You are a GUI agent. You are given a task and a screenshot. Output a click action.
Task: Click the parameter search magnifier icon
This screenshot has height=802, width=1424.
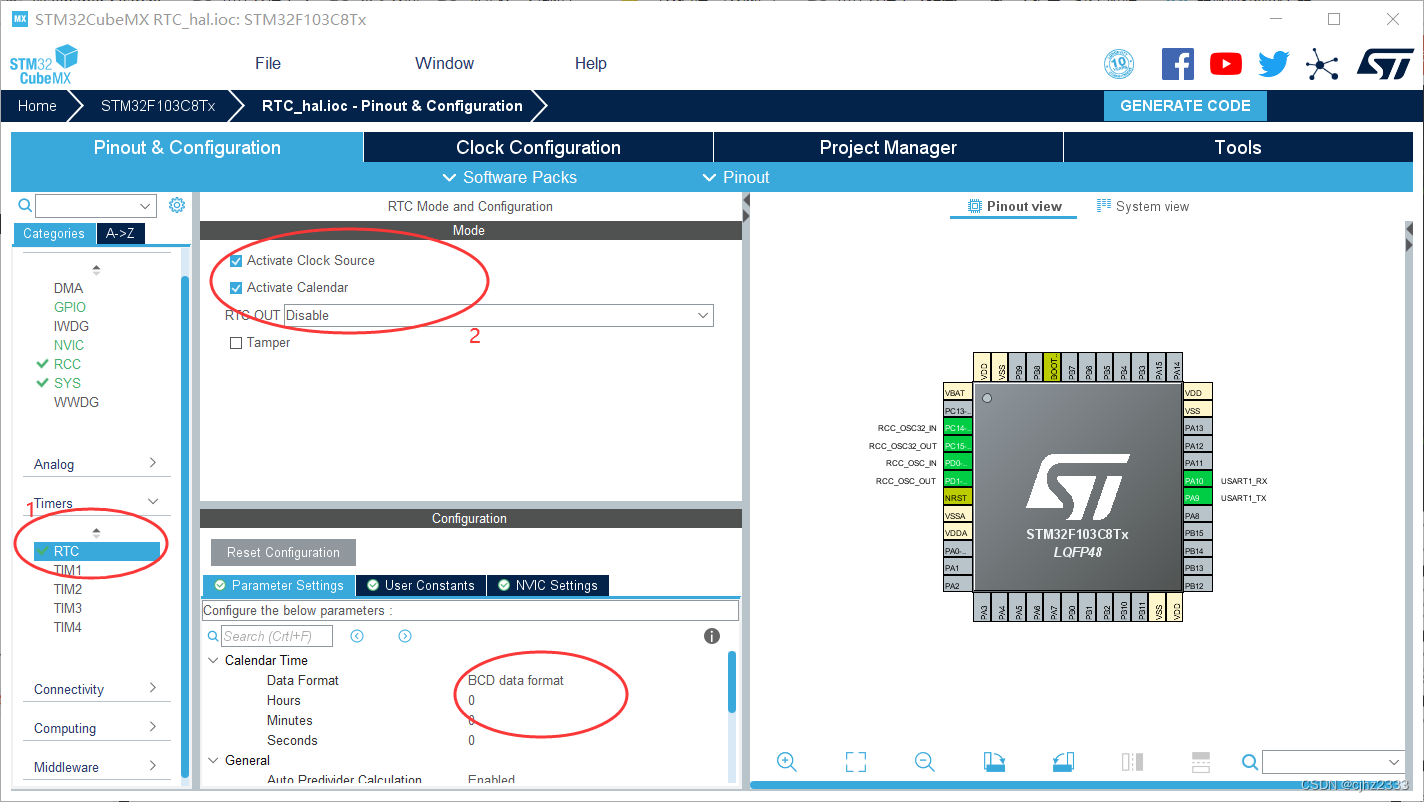(x=213, y=636)
